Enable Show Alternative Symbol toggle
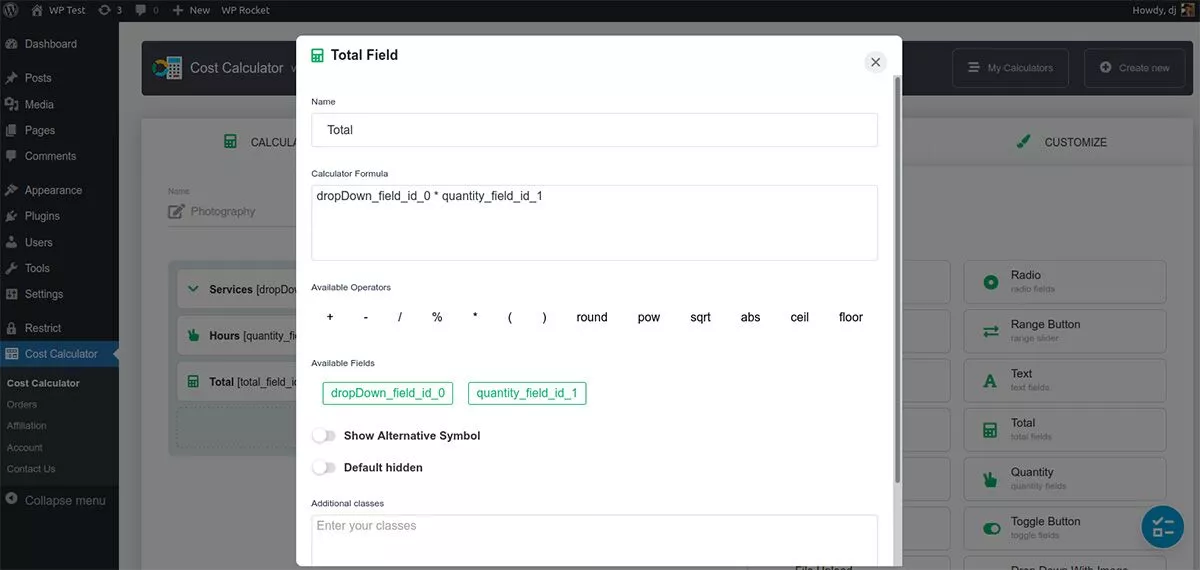 324,436
